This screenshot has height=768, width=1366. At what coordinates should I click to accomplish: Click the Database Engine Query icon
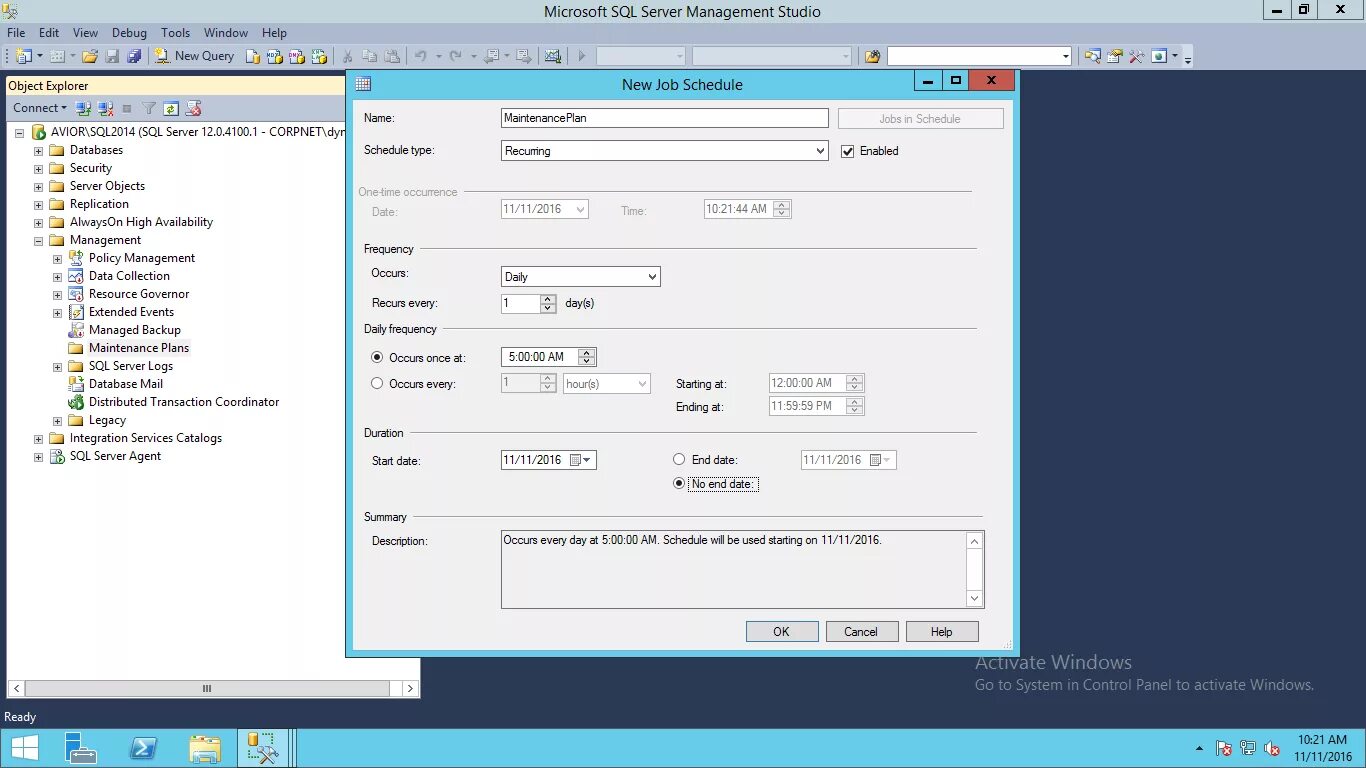[x=254, y=56]
